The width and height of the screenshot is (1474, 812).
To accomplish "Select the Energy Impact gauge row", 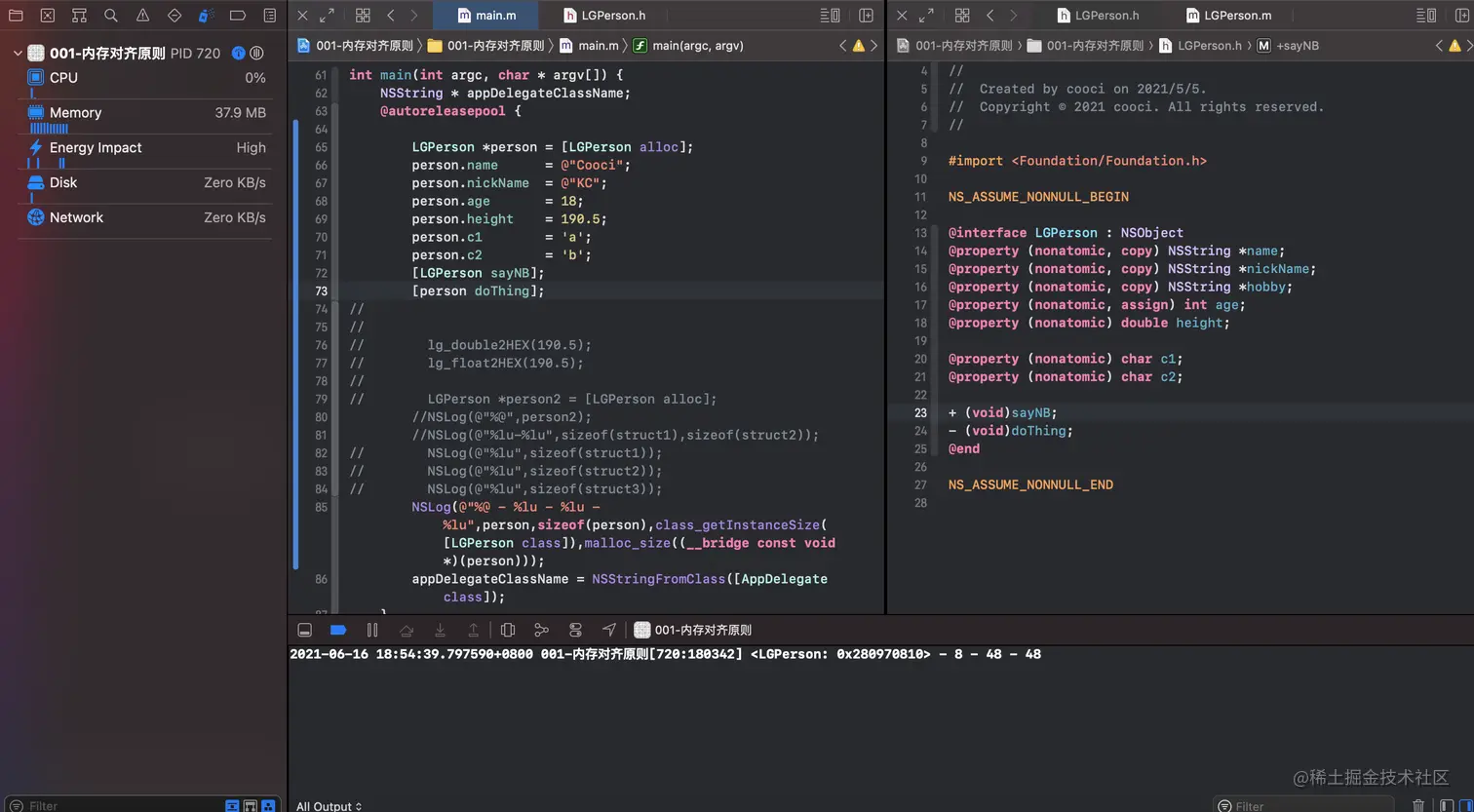I will click(x=146, y=152).
